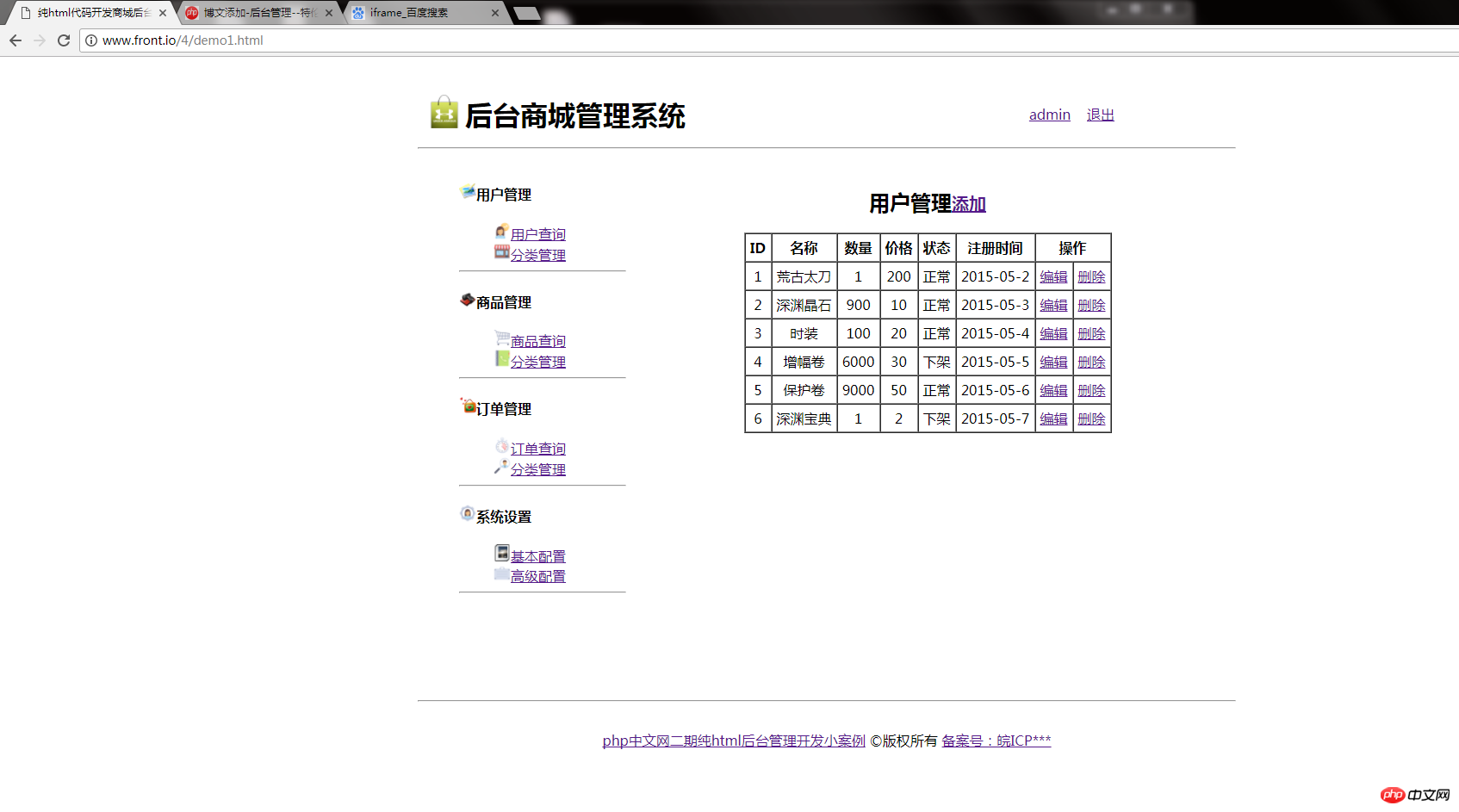The width and height of the screenshot is (1459, 812).
Task: Click the icon next to user 分类管理
Action: point(502,251)
